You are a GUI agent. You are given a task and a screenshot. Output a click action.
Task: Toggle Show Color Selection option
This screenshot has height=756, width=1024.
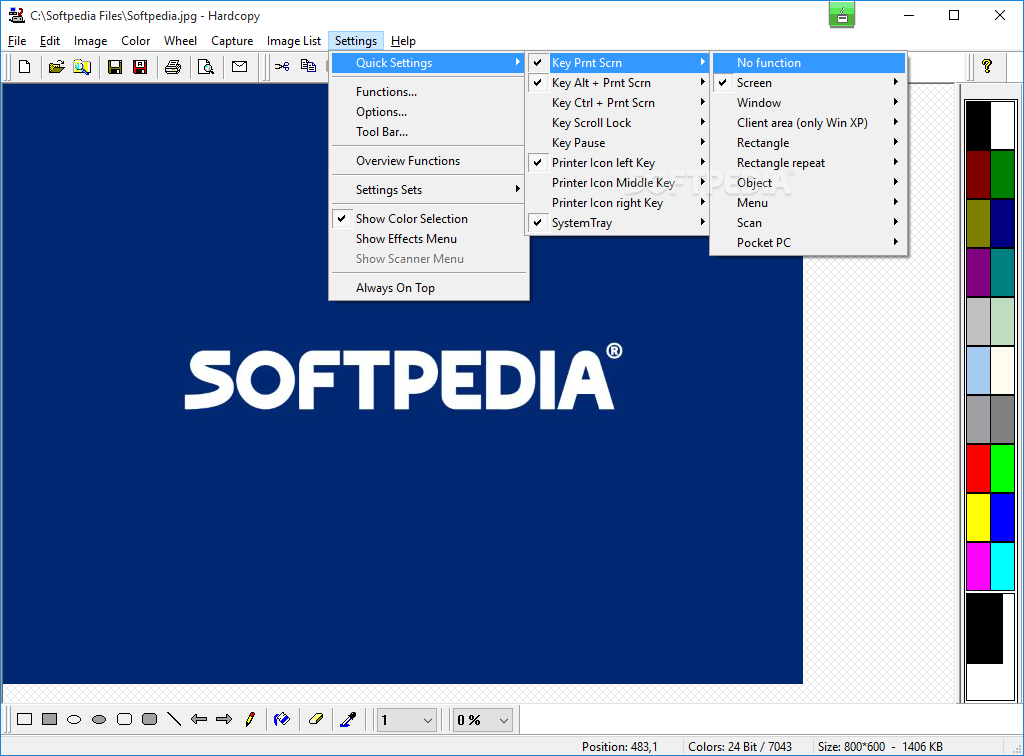pyautogui.click(x=428, y=219)
